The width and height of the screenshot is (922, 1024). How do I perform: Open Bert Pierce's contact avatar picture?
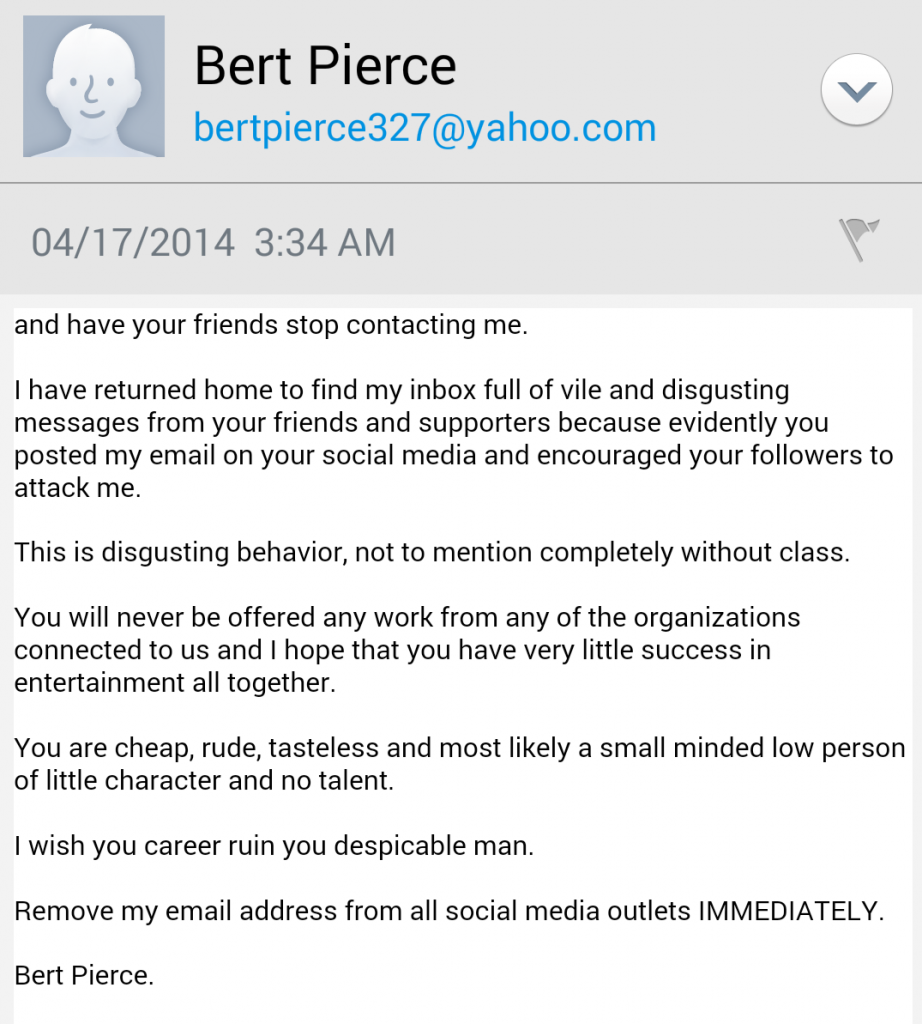coord(94,86)
